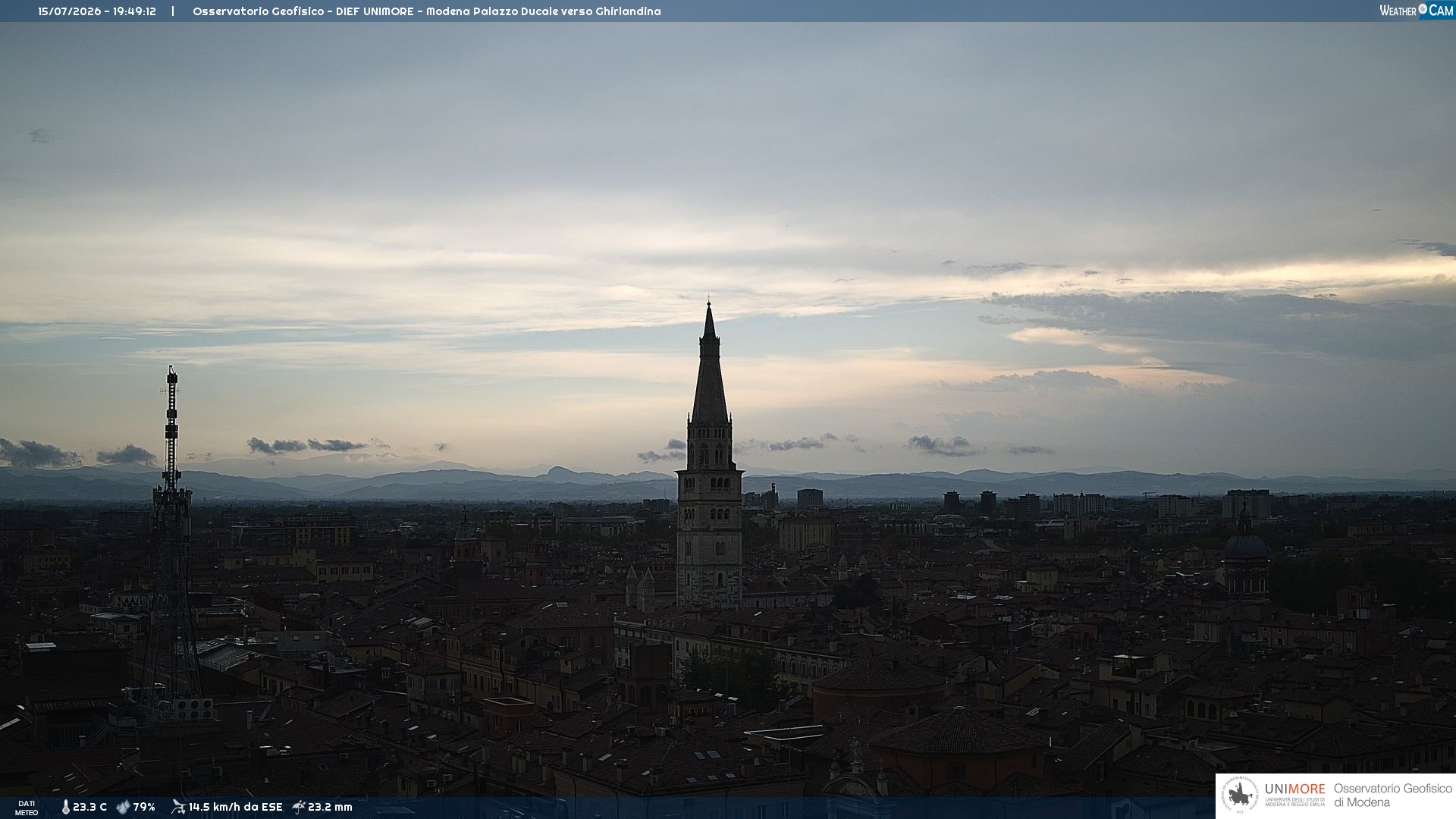Select the 14.5 km/h da ESE wind reading
Viewport: 1456px width, 819px height.
click(236, 807)
